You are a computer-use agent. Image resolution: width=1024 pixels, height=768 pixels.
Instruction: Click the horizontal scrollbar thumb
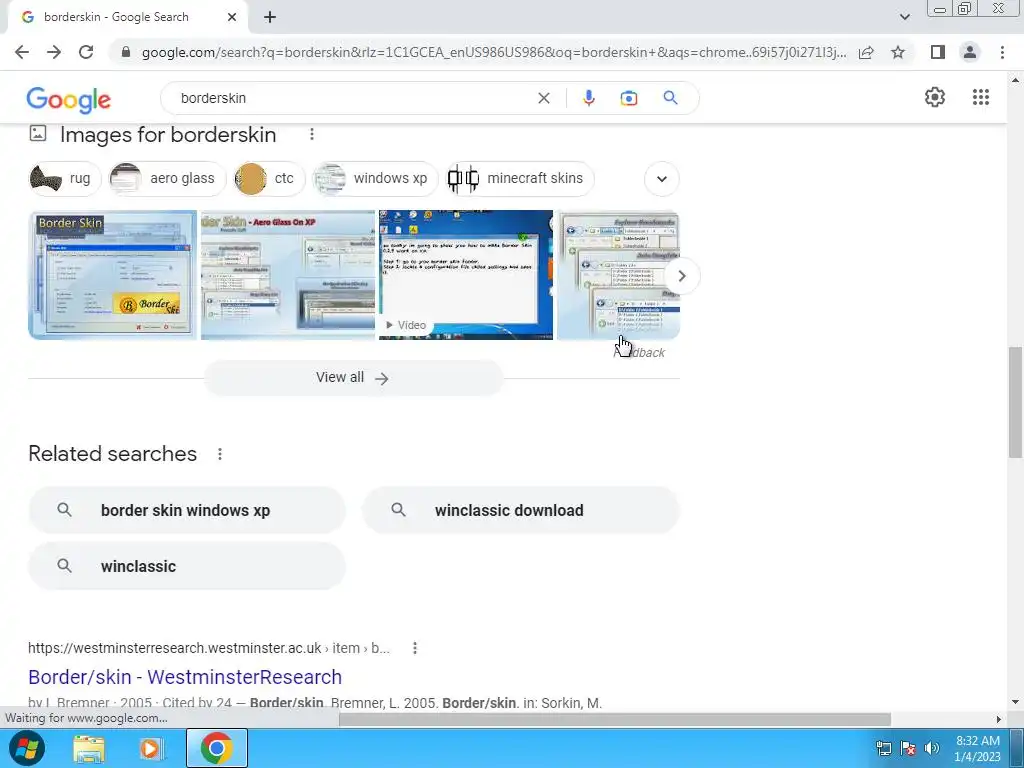pyautogui.click(x=615, y=719)
